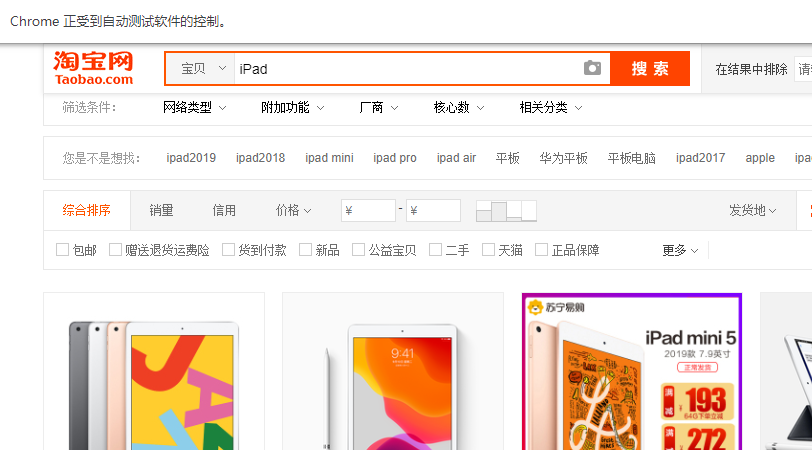812x450 pixels.
Task: Expand 附加功能 filter
Action: pyautogui.click(x=292, y=108)
